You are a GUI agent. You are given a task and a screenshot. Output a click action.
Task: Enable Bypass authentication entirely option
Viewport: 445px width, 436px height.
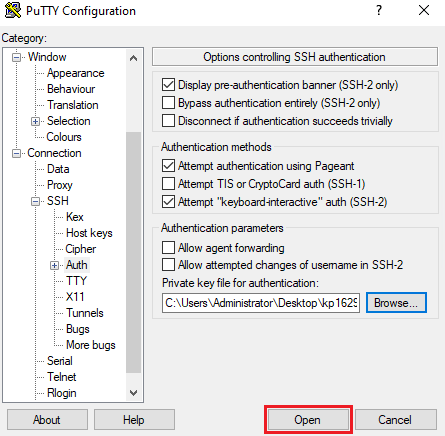coord(168,103)
